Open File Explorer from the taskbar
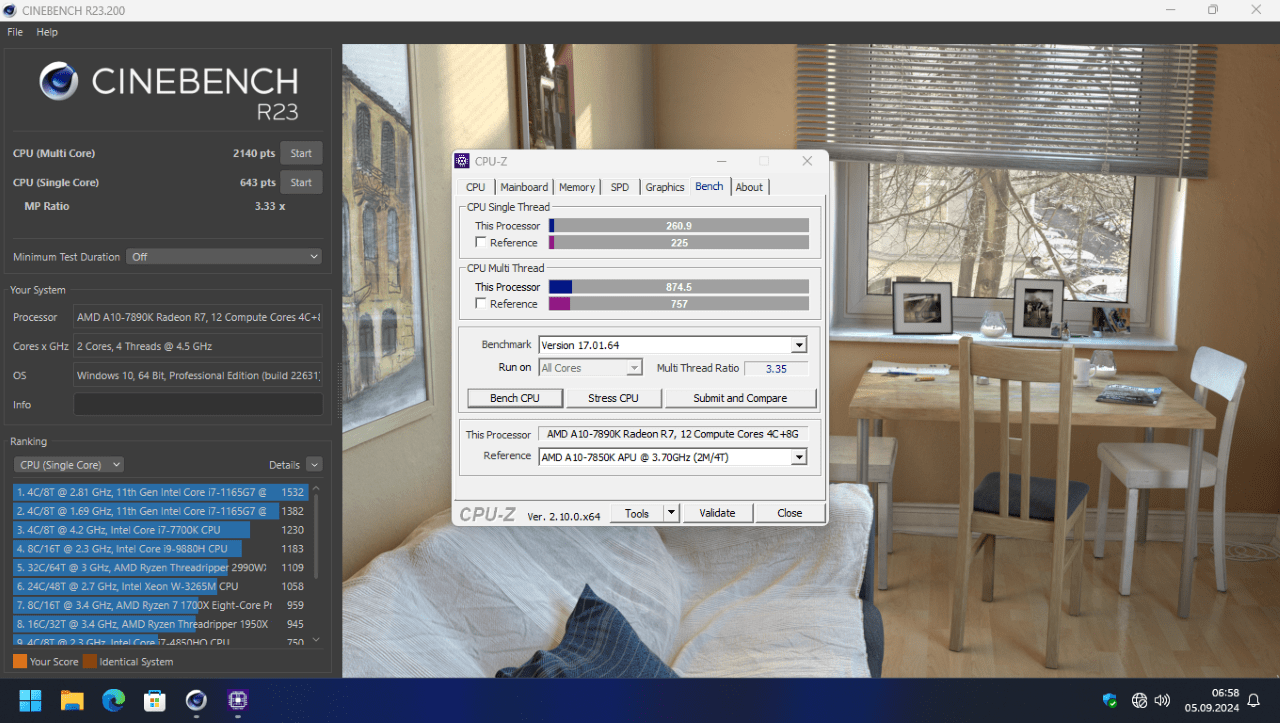Screen dimensions: 1280x723 point(72,700)
